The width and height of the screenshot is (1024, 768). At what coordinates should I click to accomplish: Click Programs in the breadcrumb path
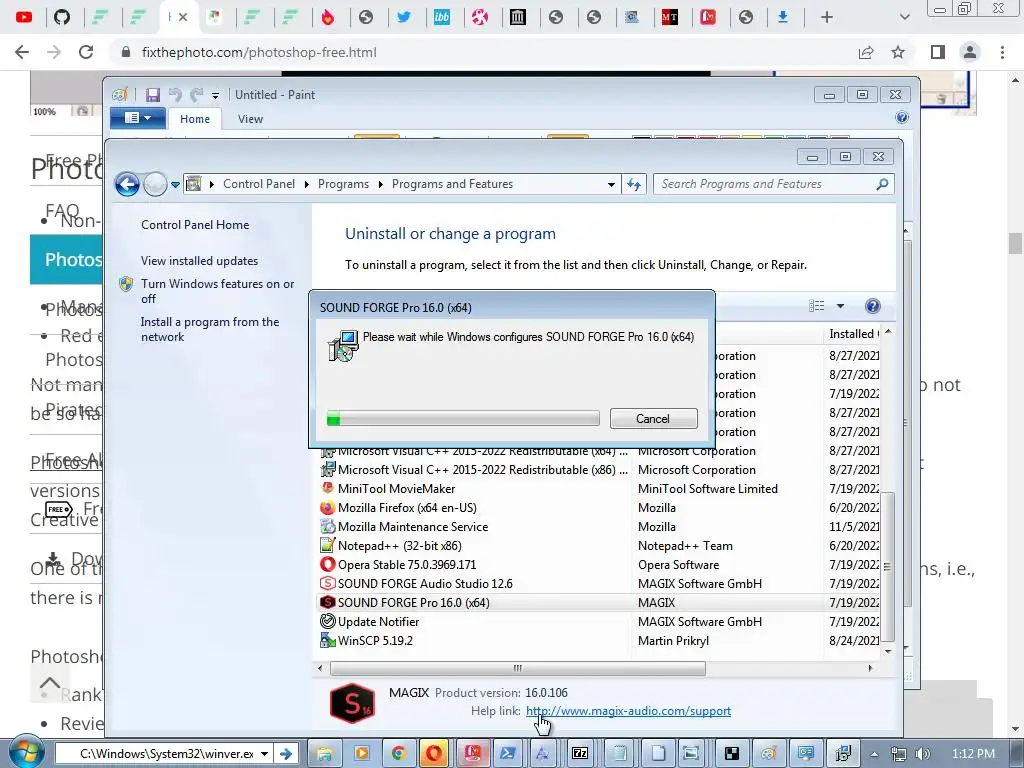343,184
